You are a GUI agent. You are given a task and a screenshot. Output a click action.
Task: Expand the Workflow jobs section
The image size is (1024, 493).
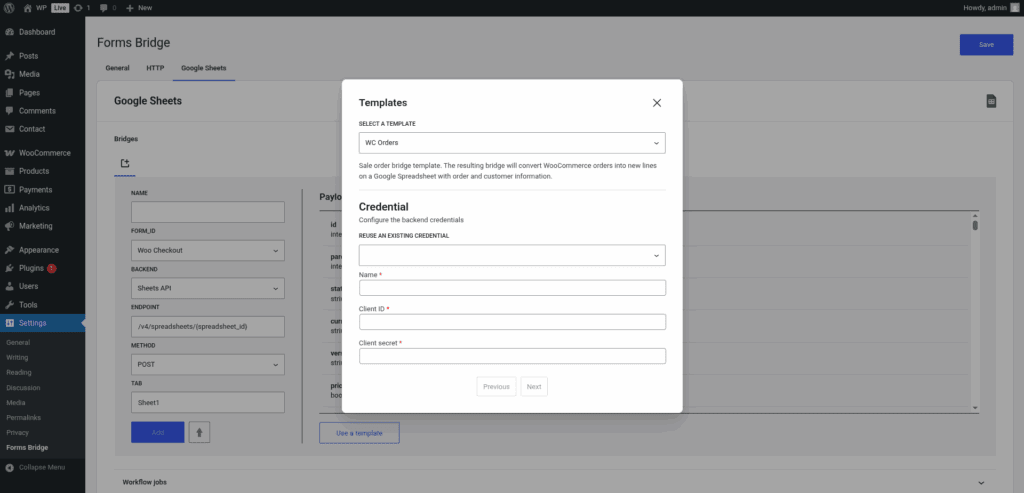[555, 482]
